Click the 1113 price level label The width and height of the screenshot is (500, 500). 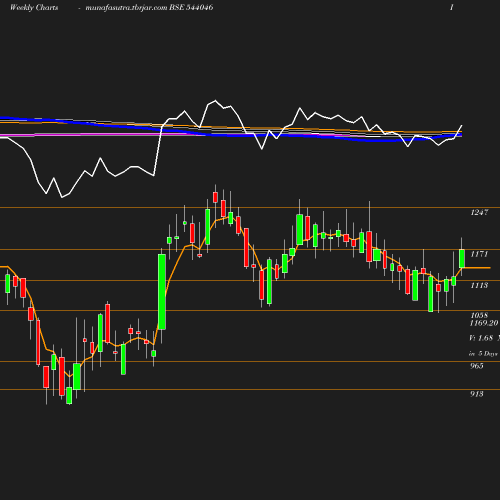[479, 285]
